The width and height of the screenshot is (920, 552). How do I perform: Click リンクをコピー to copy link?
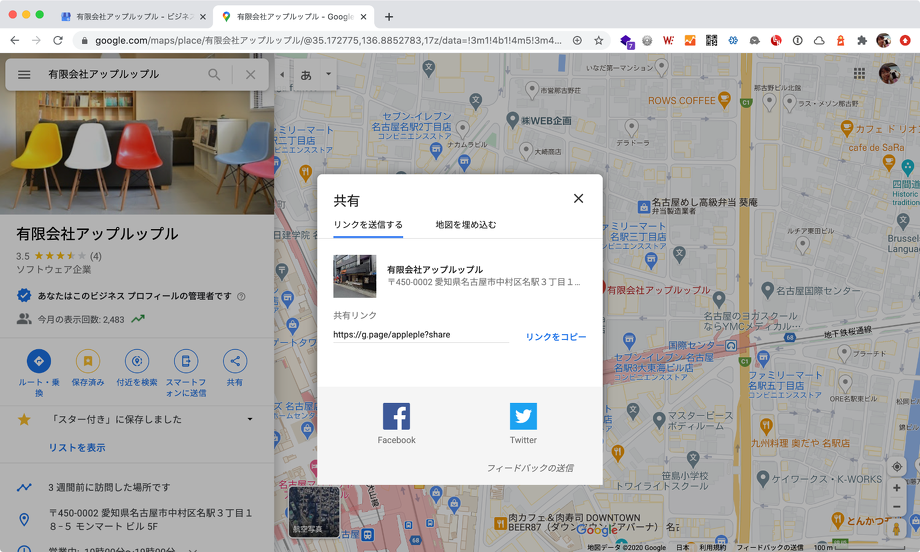pyautogui.click(x=556, y=337)
